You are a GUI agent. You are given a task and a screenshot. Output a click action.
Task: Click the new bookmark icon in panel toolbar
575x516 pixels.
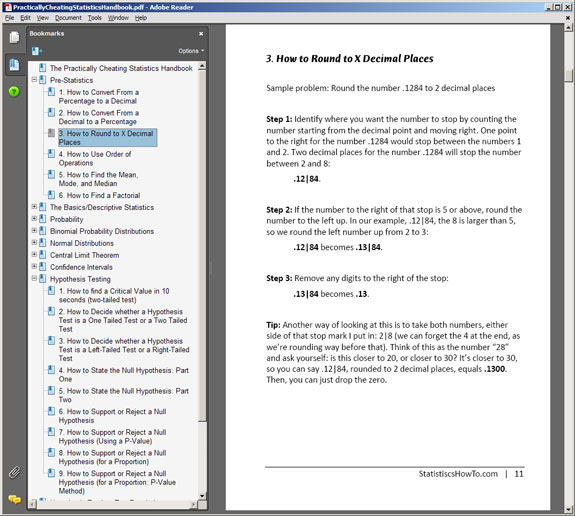pyautogui.click(x=37, y=51)
